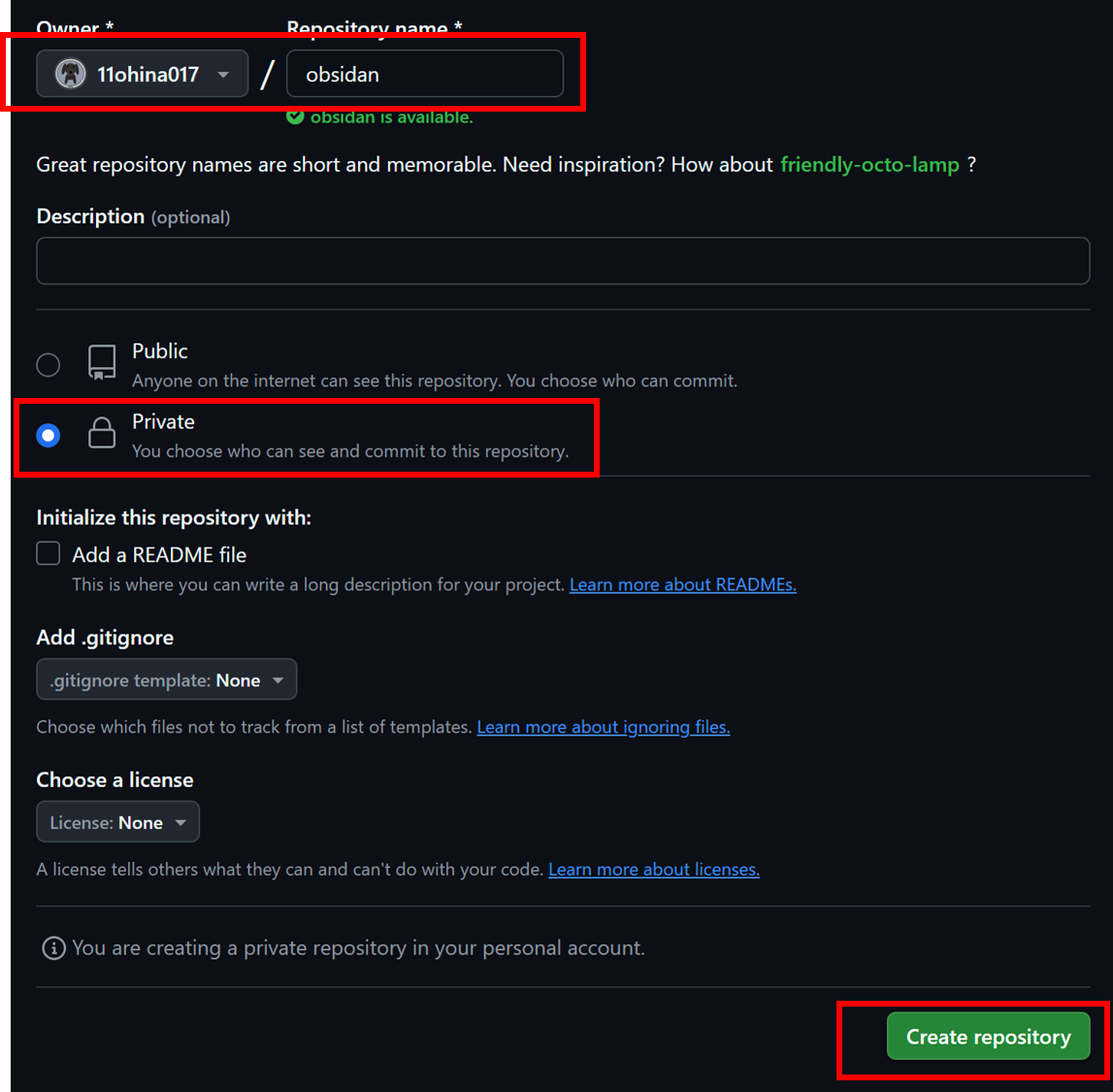Screen dimensions: 1113x1092
Task: Open the License None dropdown
Action: pyautogui.click(x=117, y=822)
